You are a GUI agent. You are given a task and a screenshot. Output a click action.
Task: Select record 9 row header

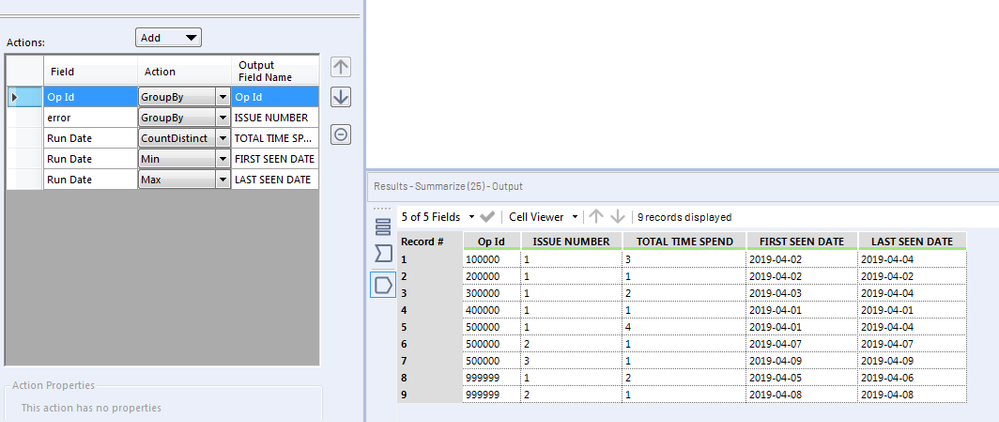pyautogui.click(x=430, y=395)
